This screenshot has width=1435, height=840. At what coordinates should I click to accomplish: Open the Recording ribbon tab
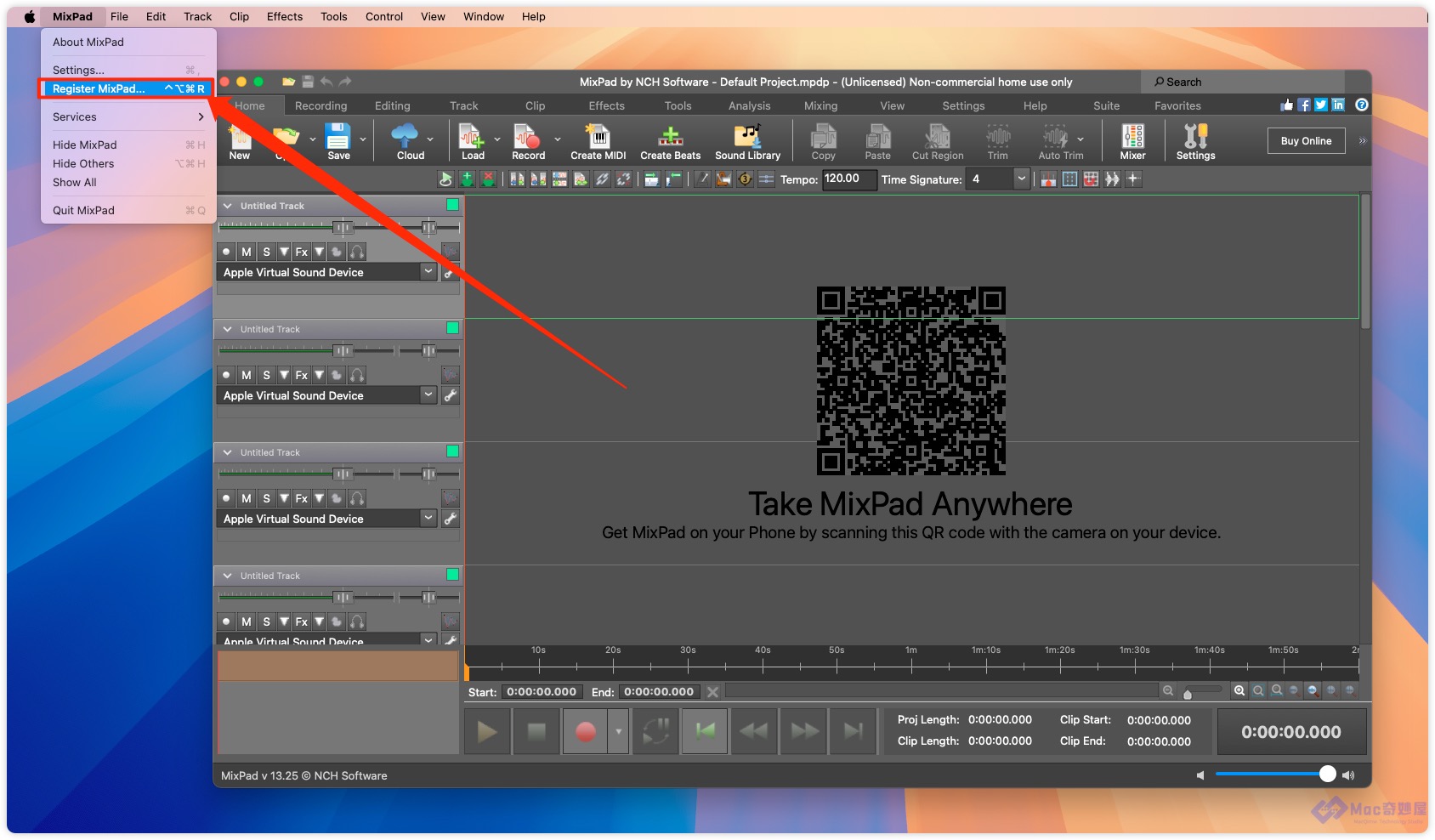pos(320,105)
